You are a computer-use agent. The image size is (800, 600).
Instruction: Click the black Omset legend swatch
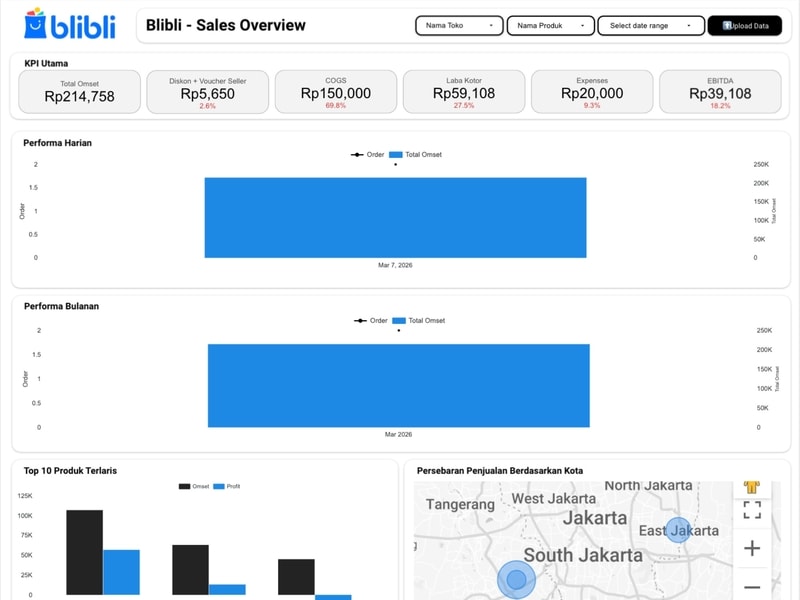pos(185,487)
